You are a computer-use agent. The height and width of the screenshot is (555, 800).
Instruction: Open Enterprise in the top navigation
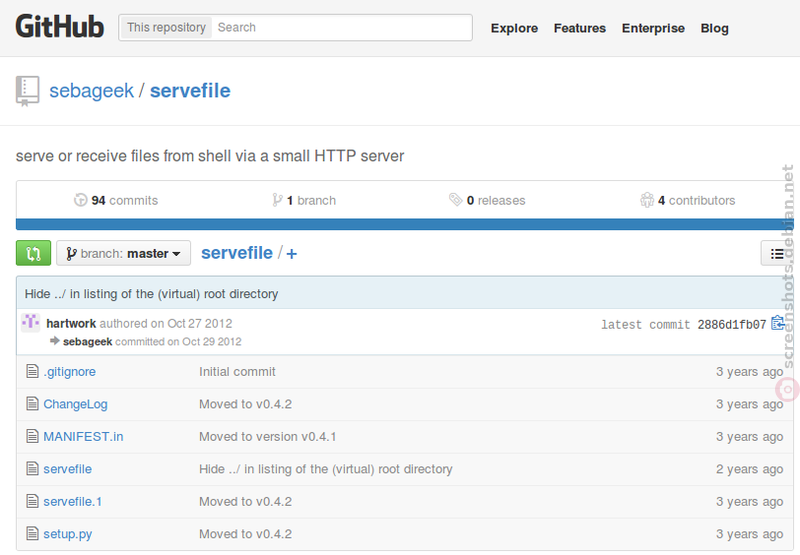pyautogui.click(x=653, y=29)
